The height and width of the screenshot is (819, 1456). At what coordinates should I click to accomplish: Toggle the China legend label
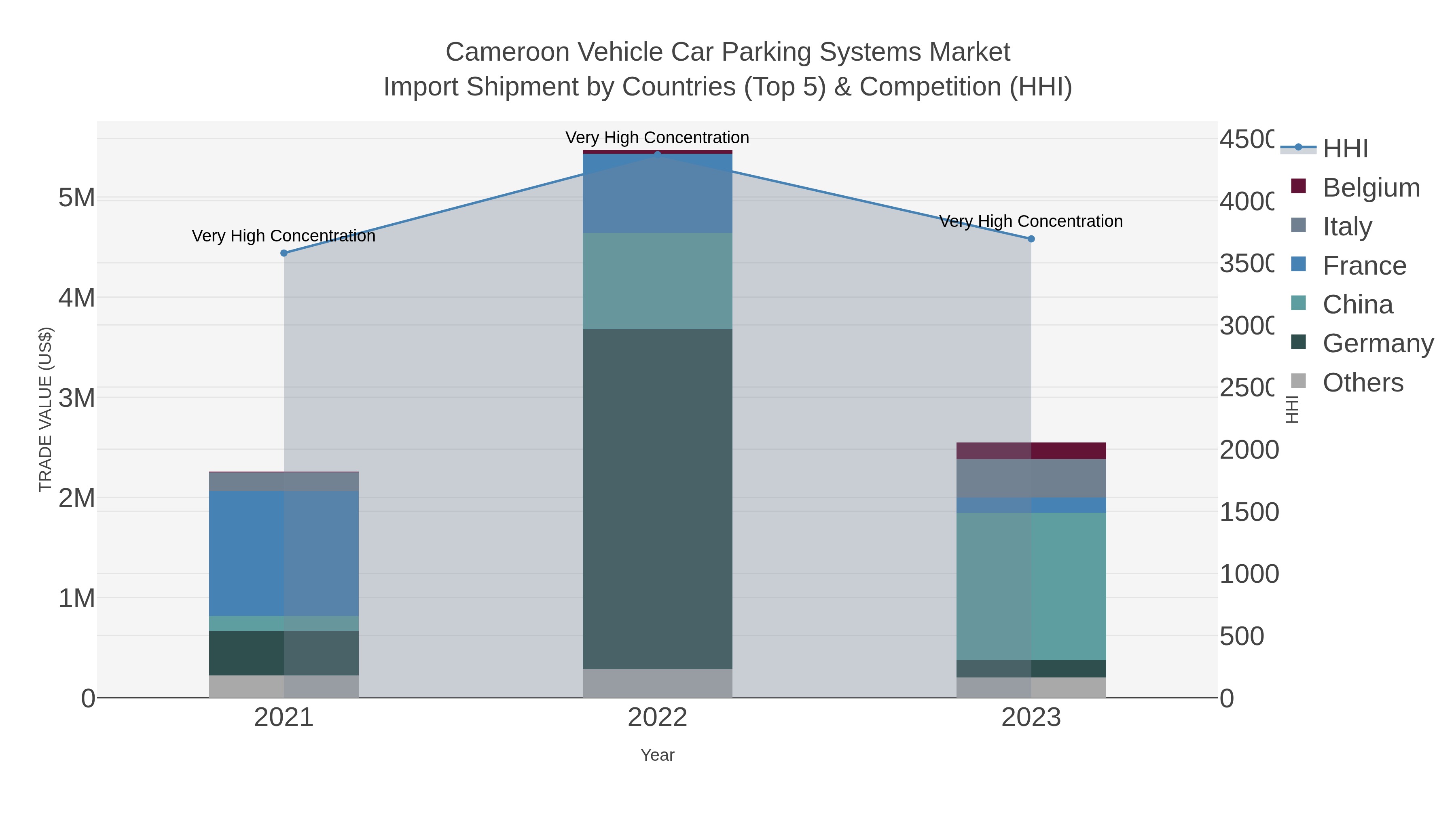coord(1358,304)
